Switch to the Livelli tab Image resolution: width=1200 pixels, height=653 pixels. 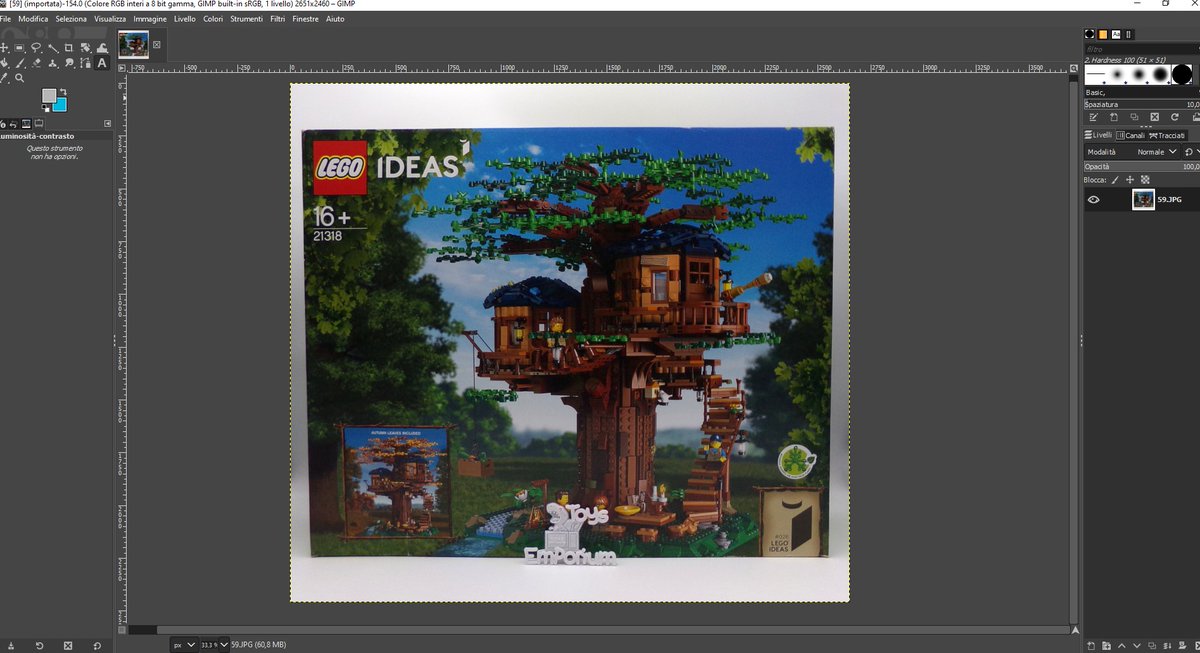pos(1099,135)
